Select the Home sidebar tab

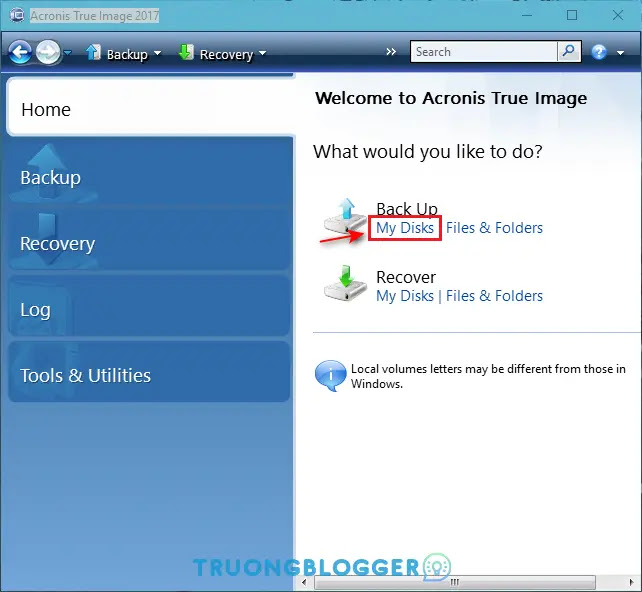[150, 106]
